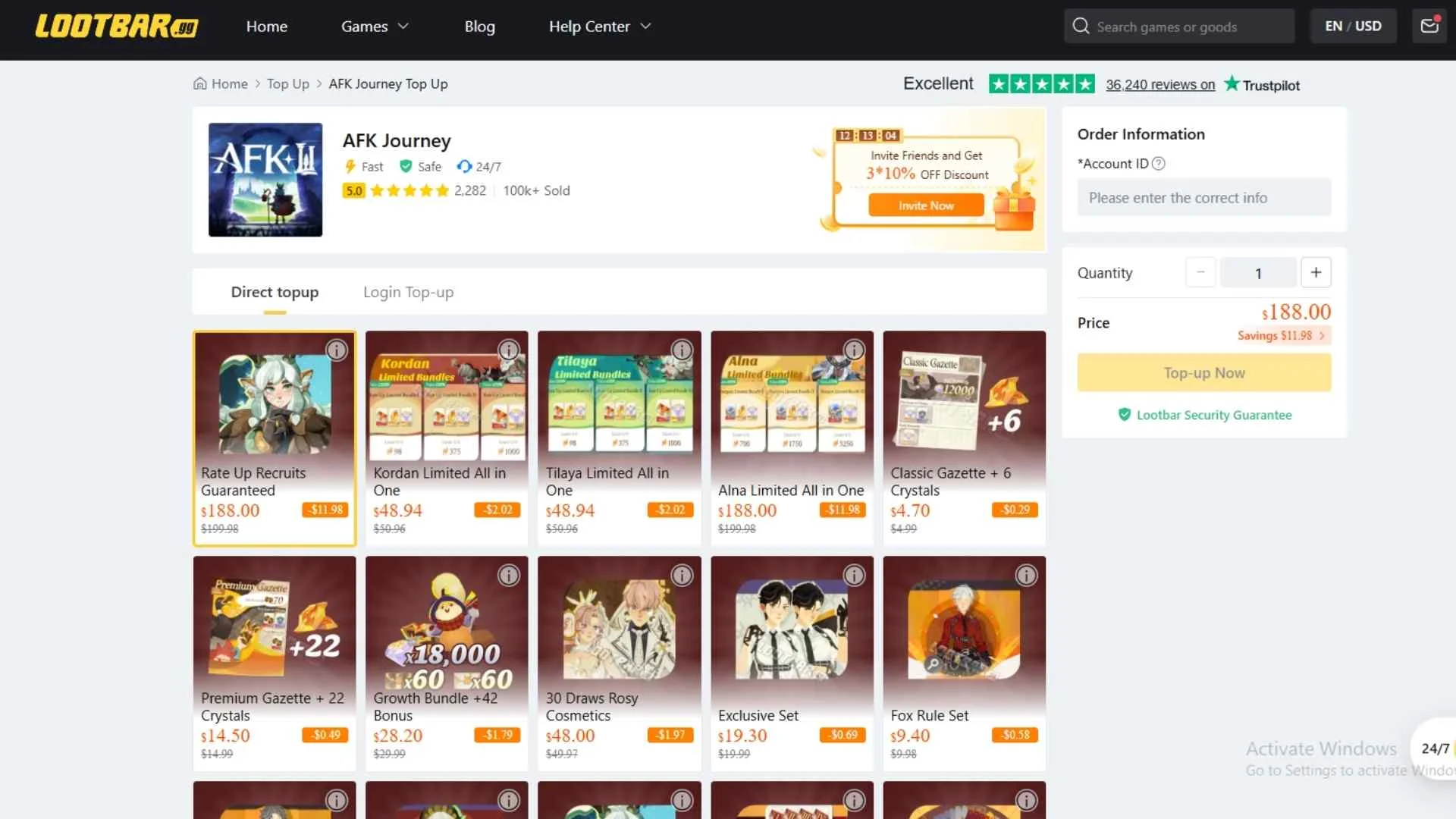Open the 36,240 reviews Trustpilot link
1456x819 pixels.
(1159, 85)
